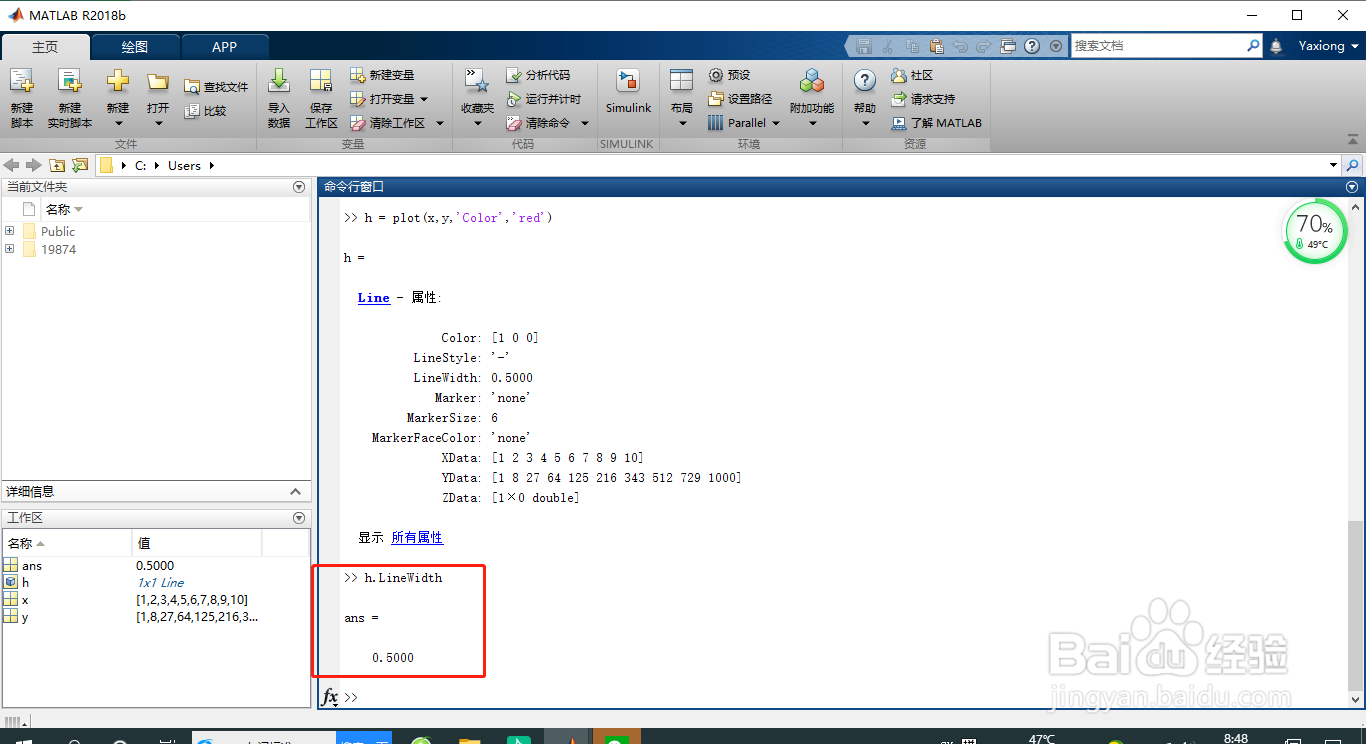Open the Yaxiong account dropdown
The image size is (1366, 744).
coord(1329,46)
